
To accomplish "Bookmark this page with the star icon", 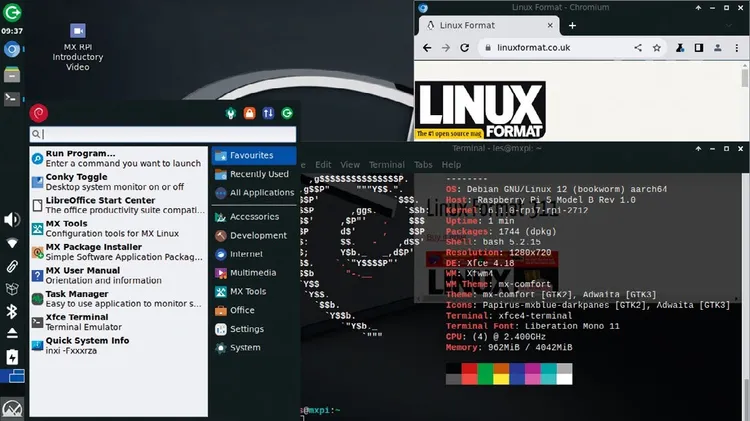I will click(x=657, y=48).
